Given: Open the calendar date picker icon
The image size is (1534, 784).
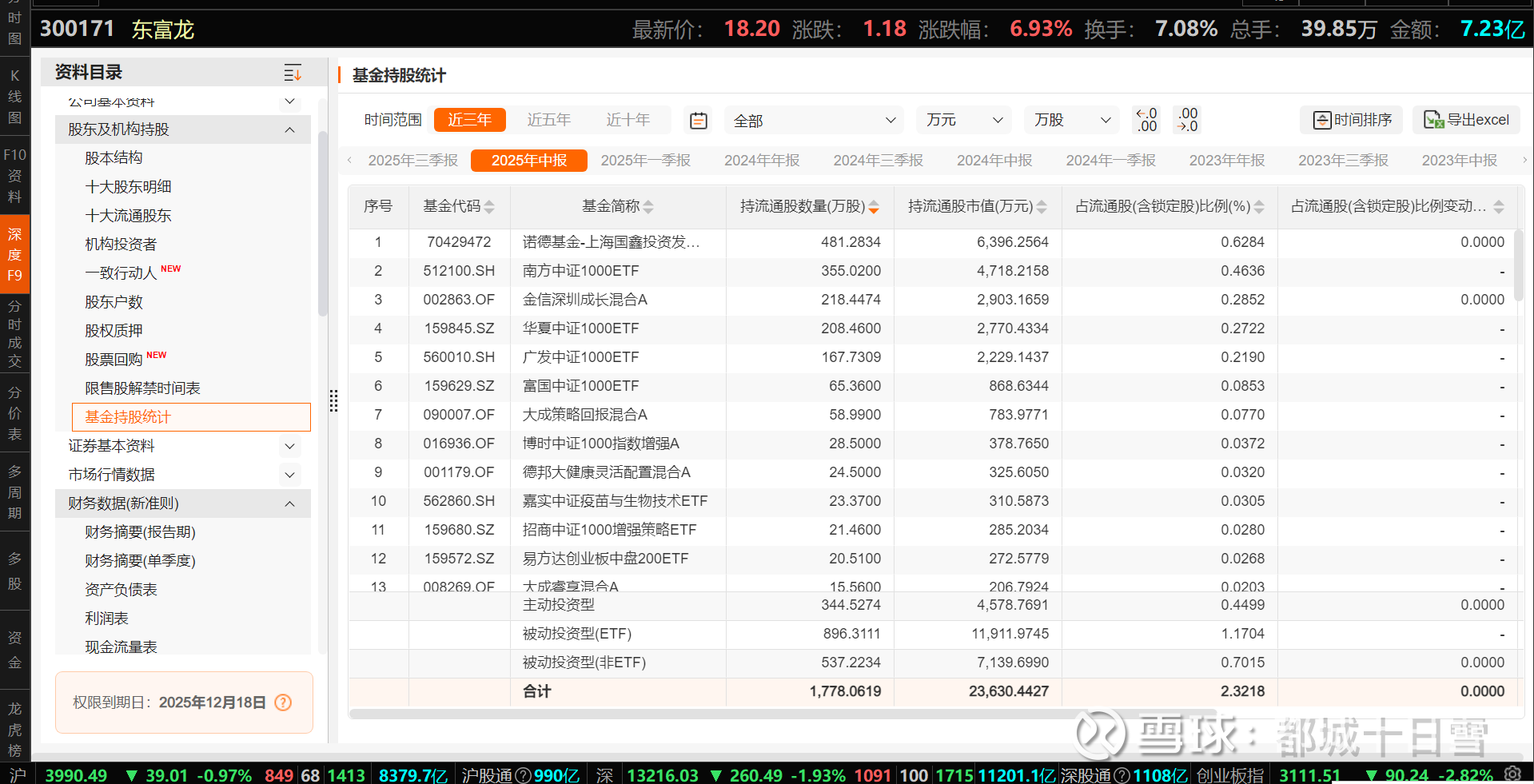Looking at the screenshot, I should coord(699,121).
